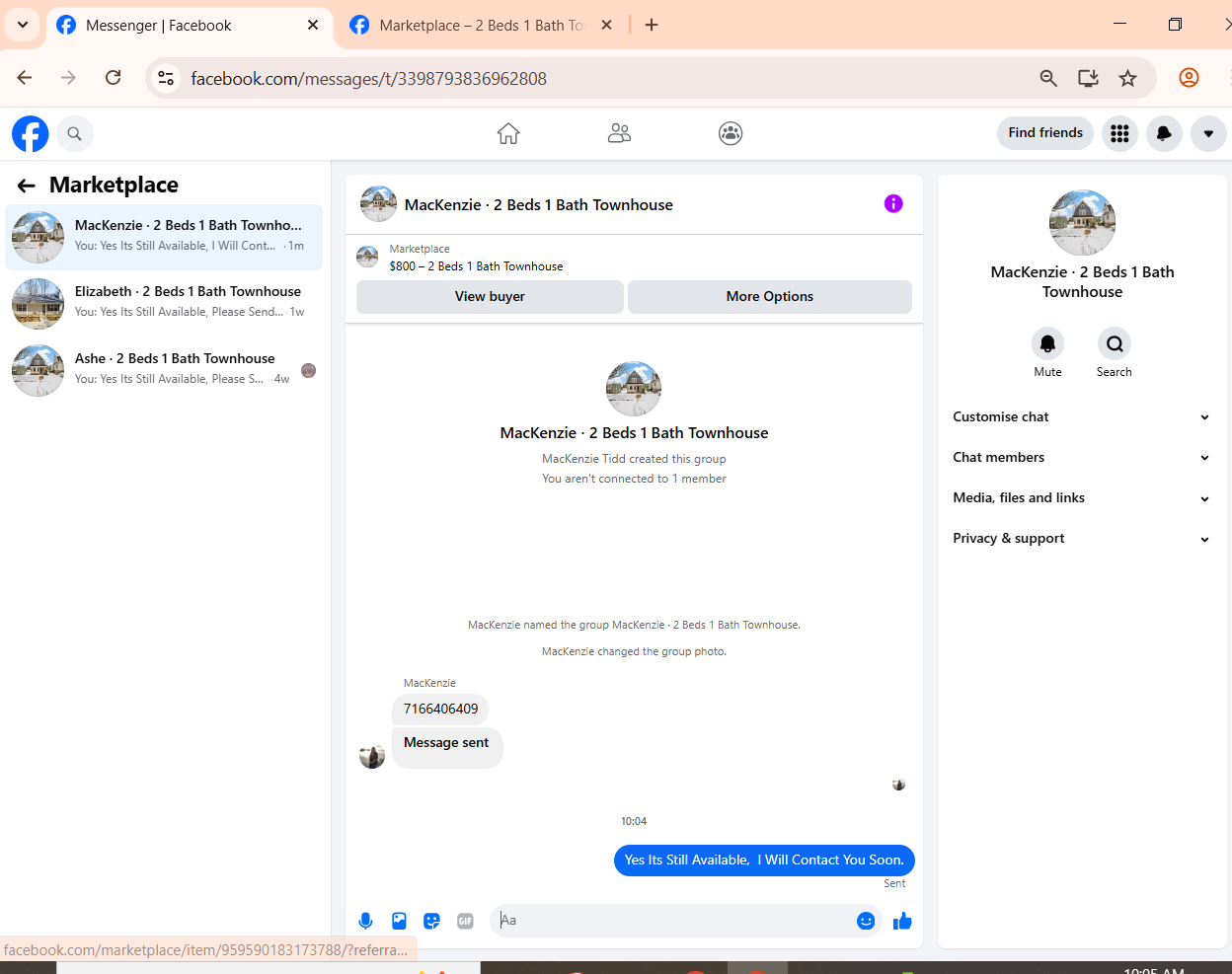Close the Marketplace browser tab
The image size is (1232, 974).
607,26
